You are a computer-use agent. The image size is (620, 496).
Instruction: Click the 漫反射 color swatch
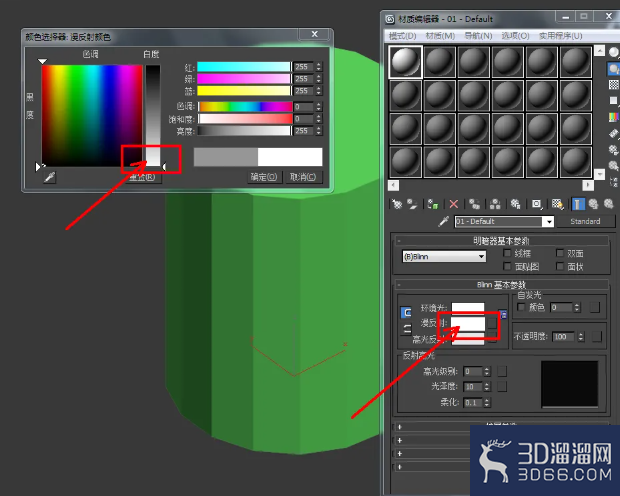click(x=468, y=323)
